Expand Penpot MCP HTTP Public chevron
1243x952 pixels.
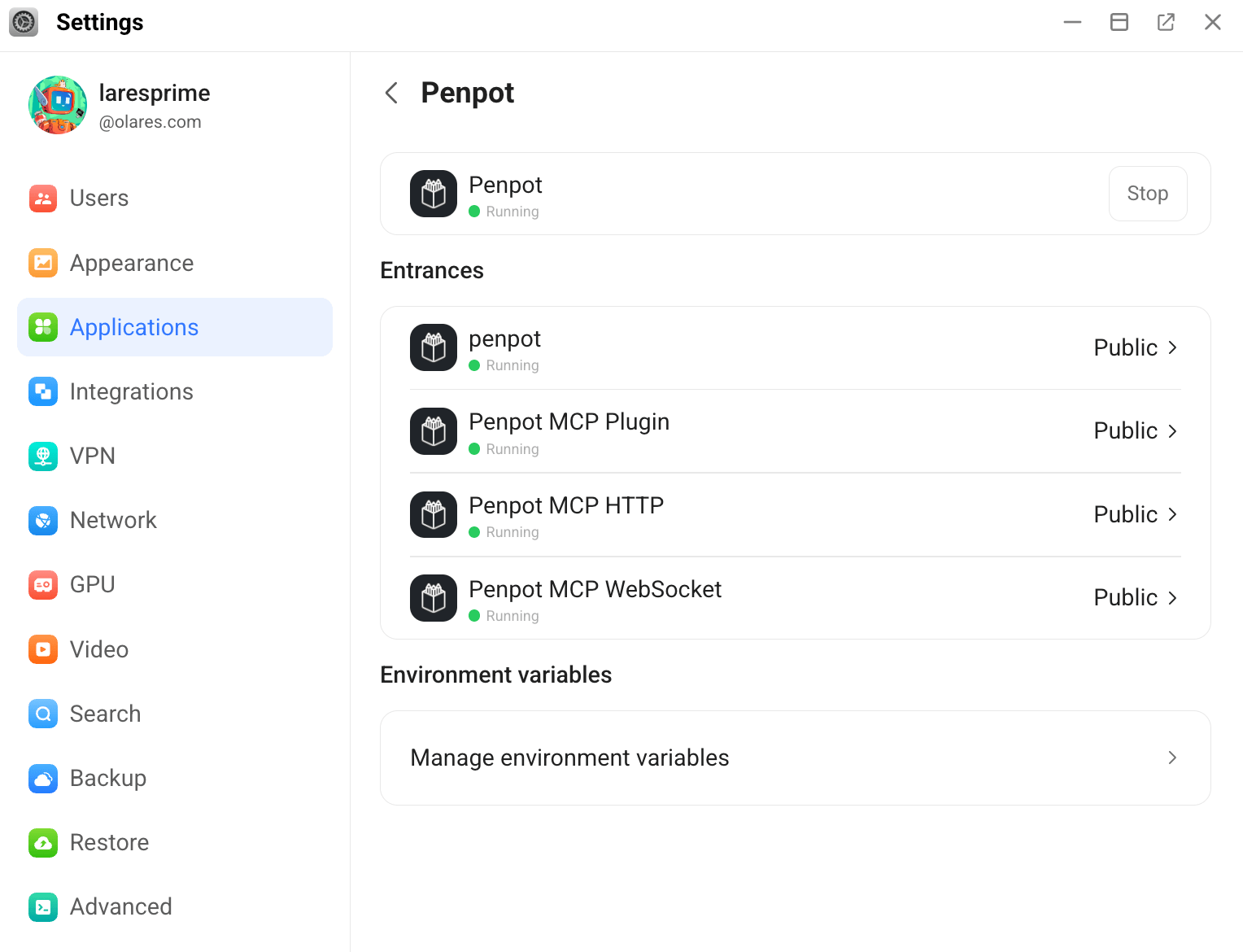tap(1172, 514)
